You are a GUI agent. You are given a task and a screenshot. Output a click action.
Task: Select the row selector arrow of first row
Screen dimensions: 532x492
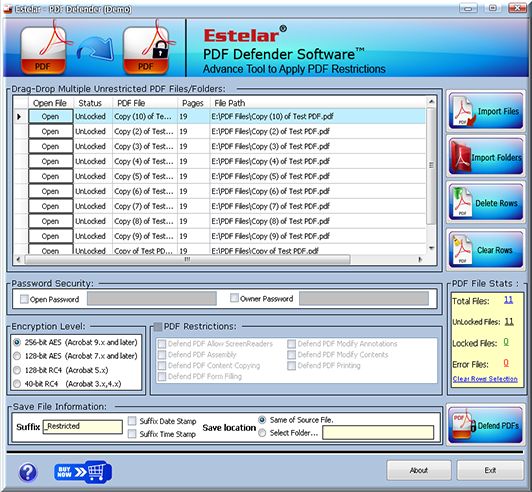pos(20,116)
